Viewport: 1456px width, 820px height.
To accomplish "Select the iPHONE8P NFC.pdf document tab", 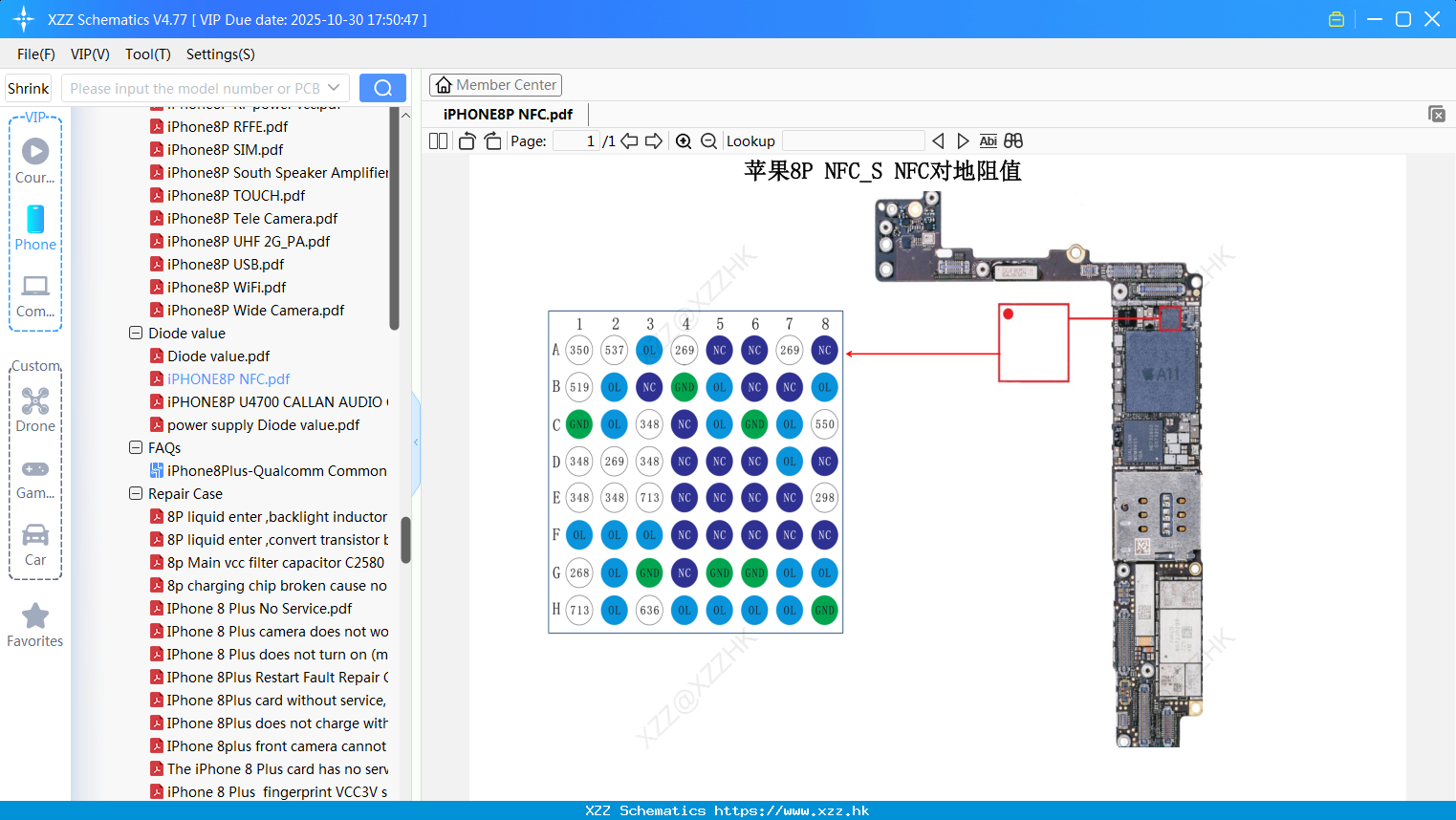I will [508, 114].
